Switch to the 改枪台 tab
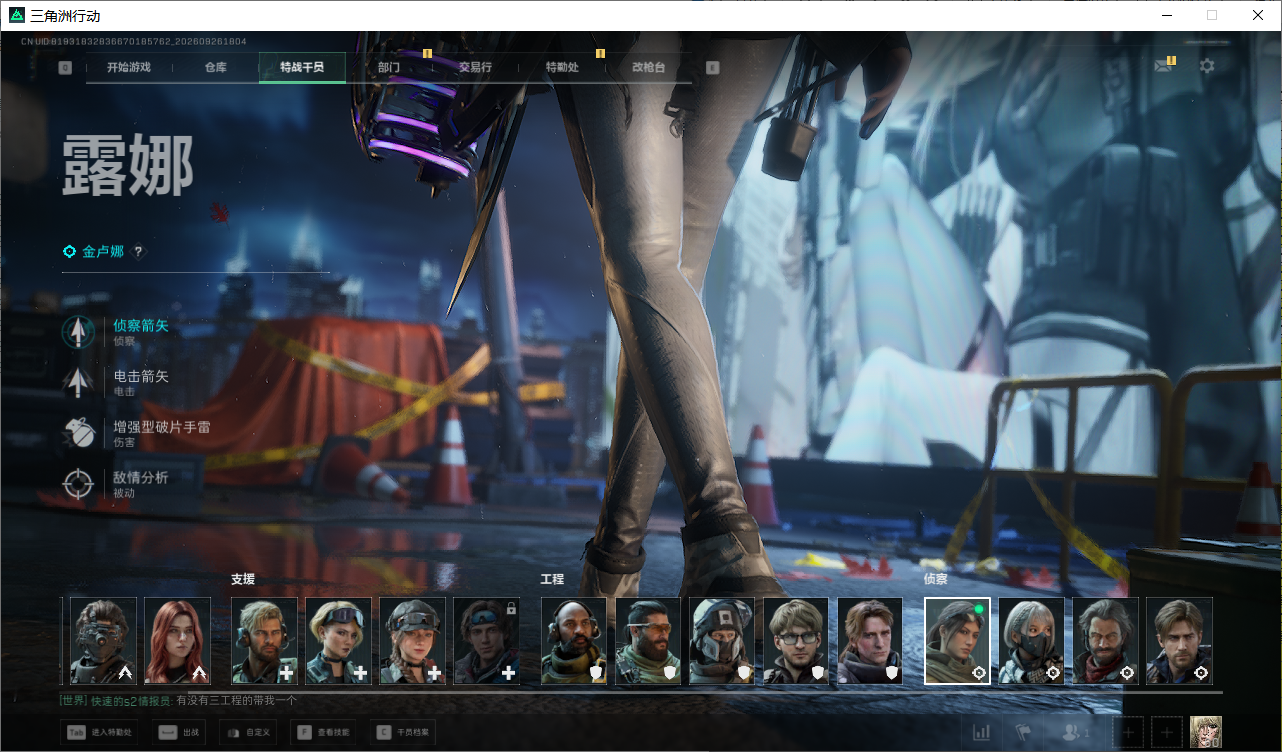 pos(648,67)
